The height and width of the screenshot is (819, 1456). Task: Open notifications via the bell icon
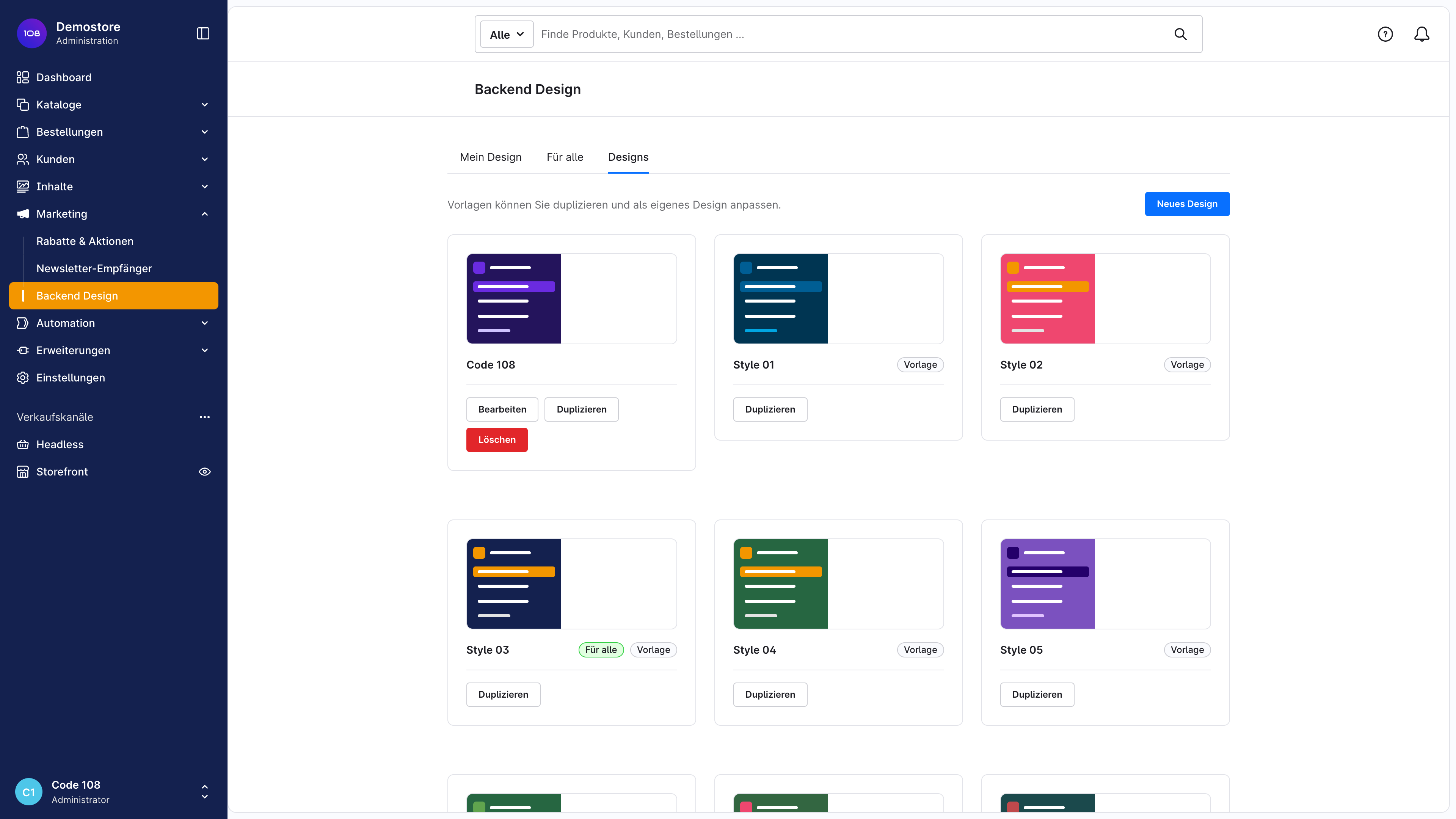click(1421, 34)
